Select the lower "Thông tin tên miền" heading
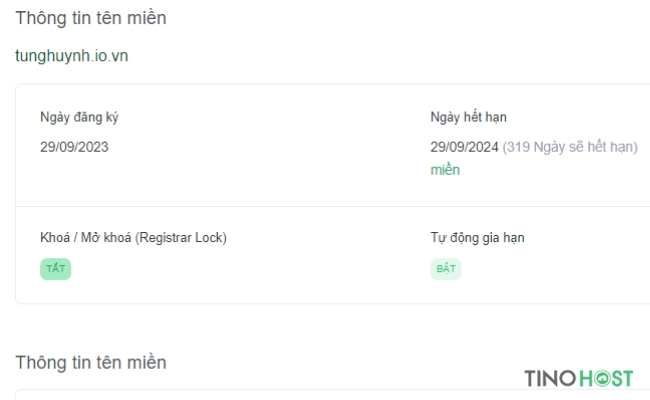This screenshot has width=650, height=400. tap(91, 363)
